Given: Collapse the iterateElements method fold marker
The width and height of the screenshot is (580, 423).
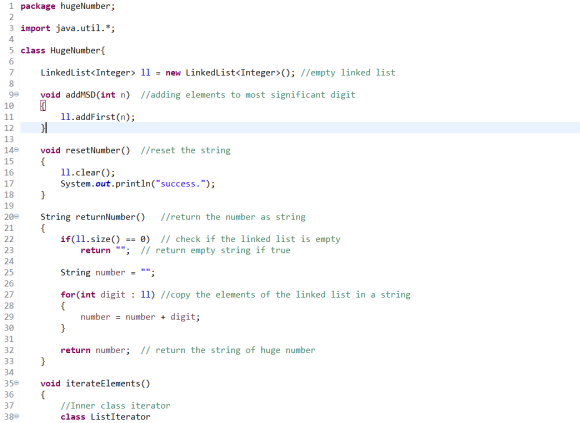Looking at the screenshot, I should [x=16, y=383].
